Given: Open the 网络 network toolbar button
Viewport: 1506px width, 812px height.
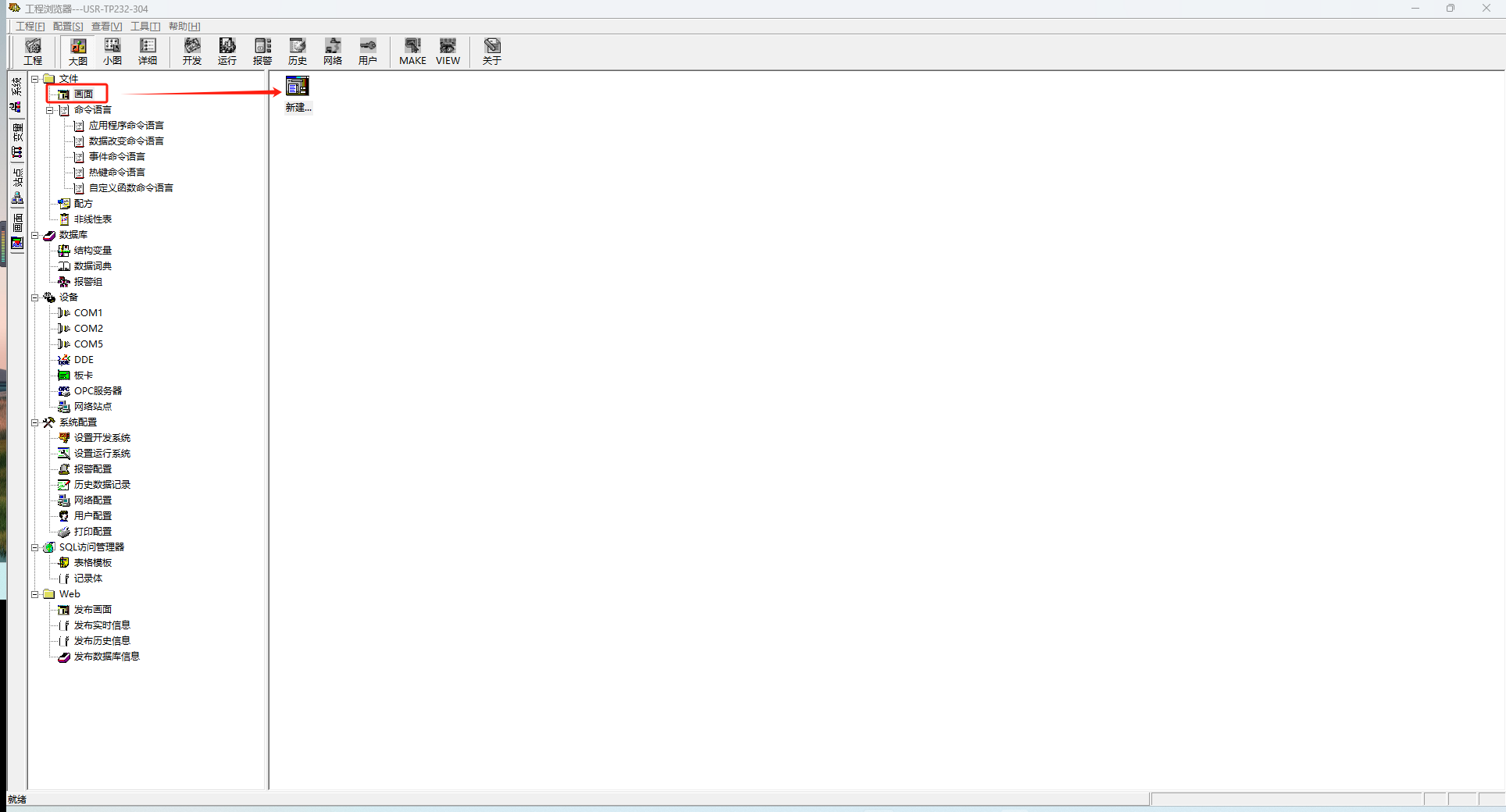Looking at the screenshot, I should tap(333, 52).
